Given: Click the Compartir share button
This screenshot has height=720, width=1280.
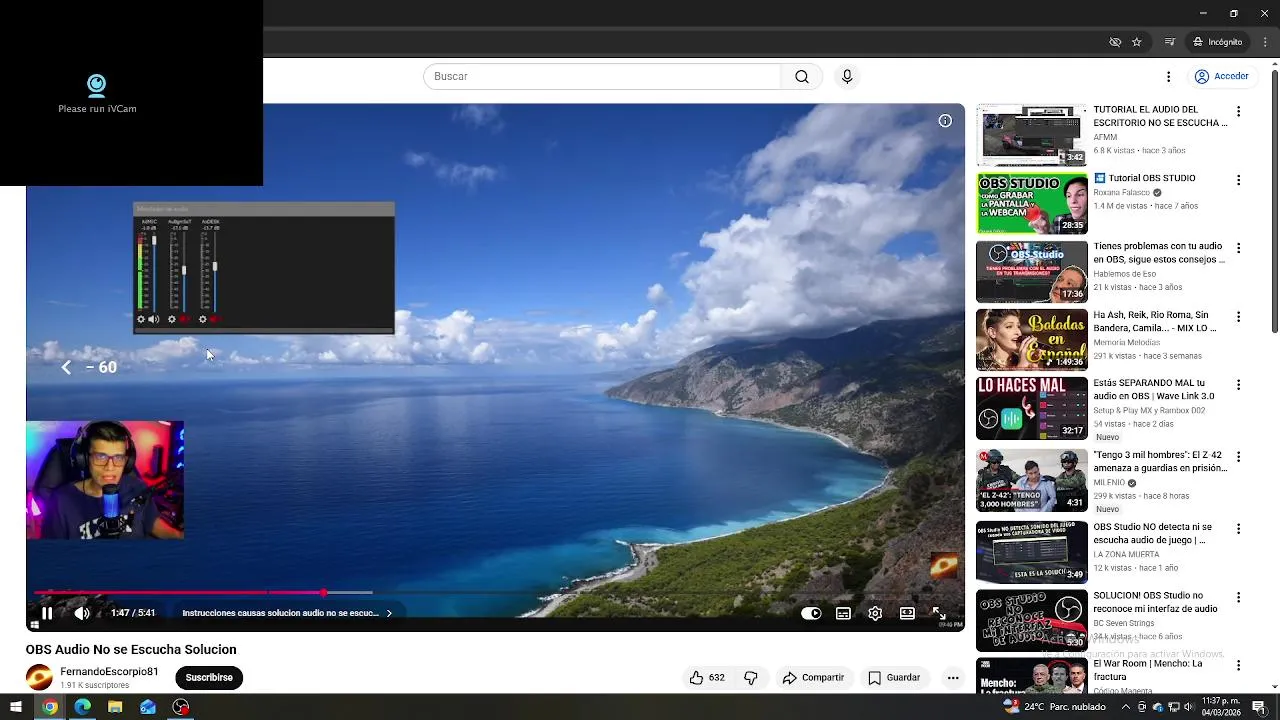Looking at the screenshot, I should 813,678.
